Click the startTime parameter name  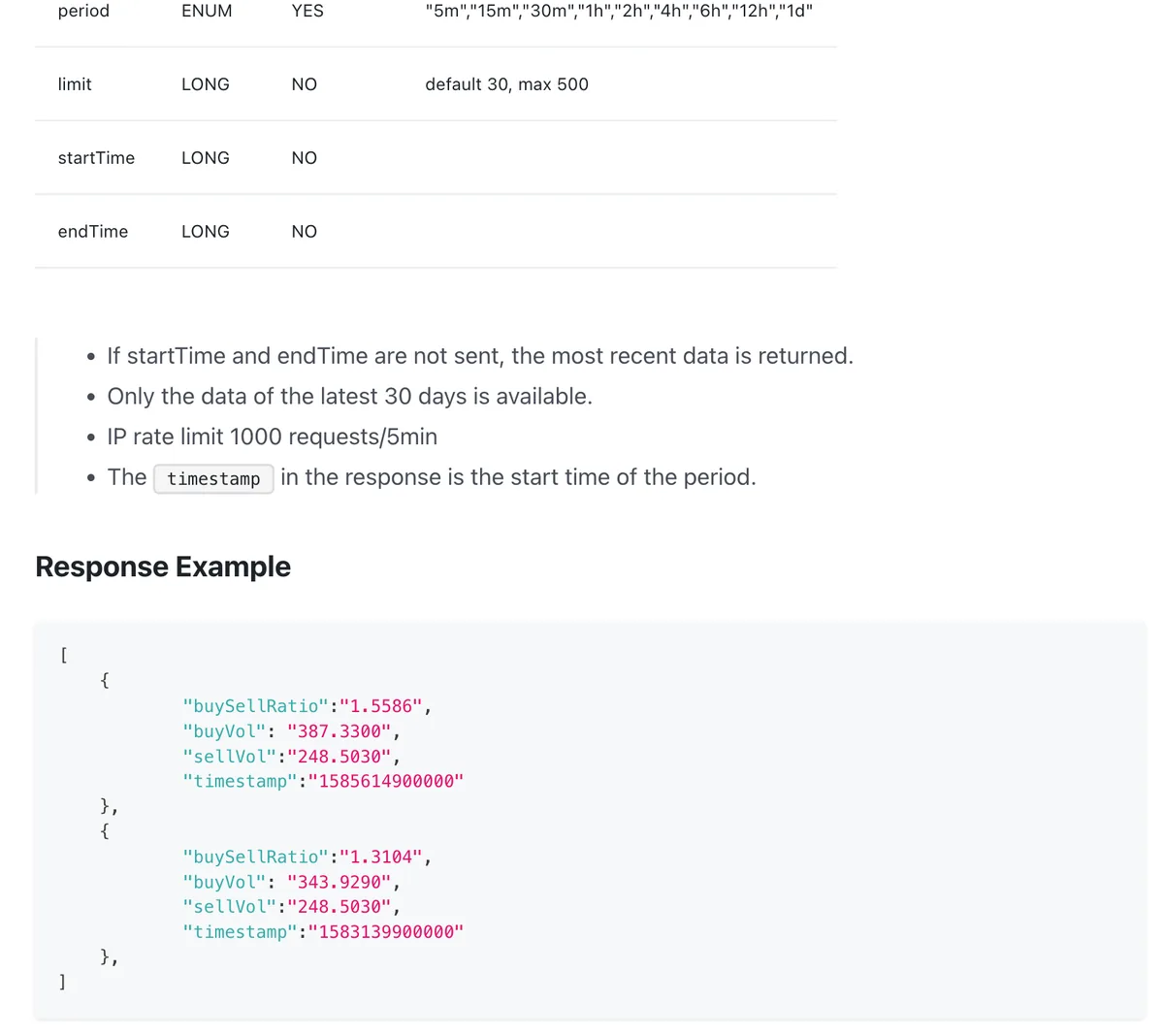(96, 158)
